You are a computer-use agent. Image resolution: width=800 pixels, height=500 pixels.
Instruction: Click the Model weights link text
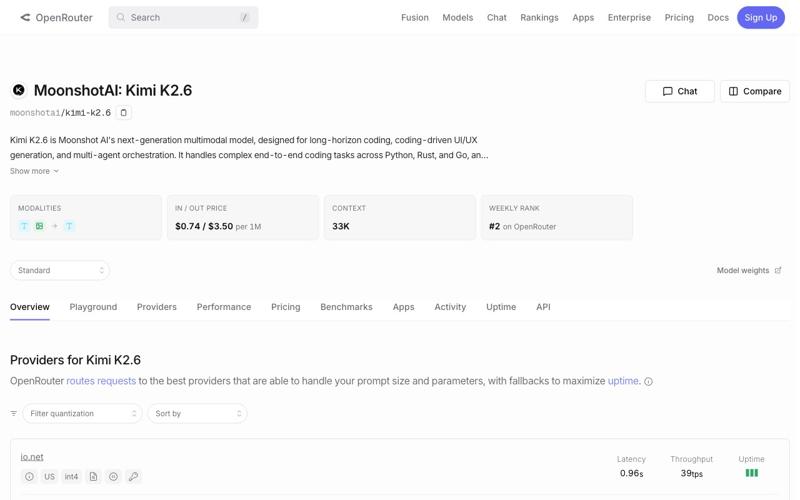(743, 270)
